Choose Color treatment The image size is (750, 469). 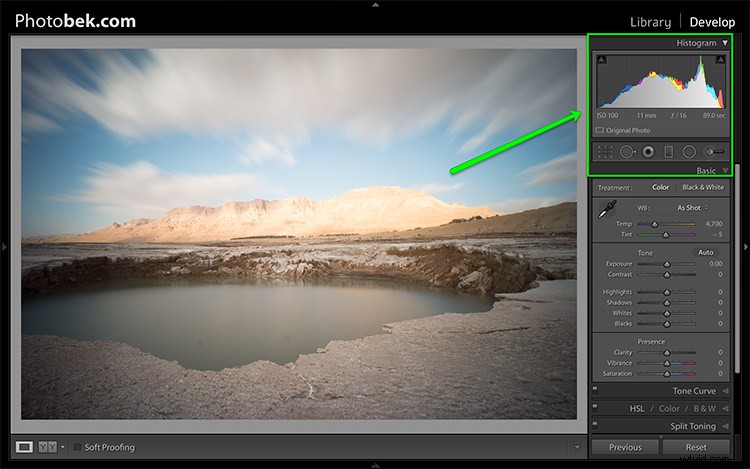(x=661, y=187)
